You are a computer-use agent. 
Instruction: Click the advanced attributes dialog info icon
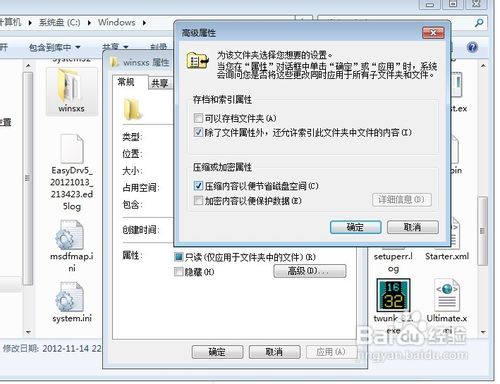198,60
